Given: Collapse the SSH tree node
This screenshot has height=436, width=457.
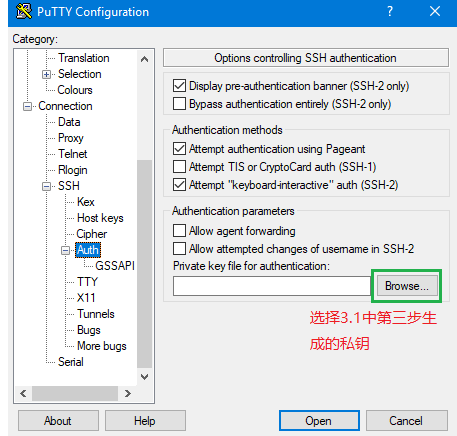Looking at the screenshot, I should click(47, 186).
